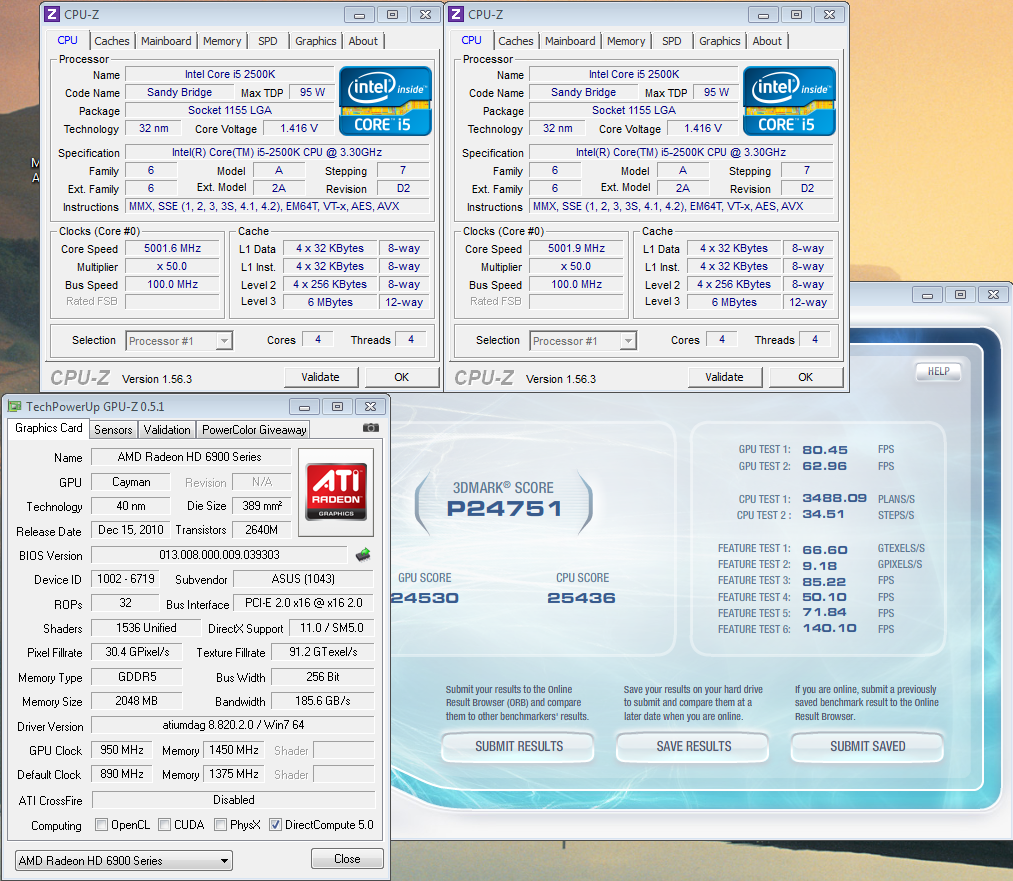Click Validate in the left CPU-Z window
The height and width of the screenshot is (881, 1013).
(x=320, y=377)
